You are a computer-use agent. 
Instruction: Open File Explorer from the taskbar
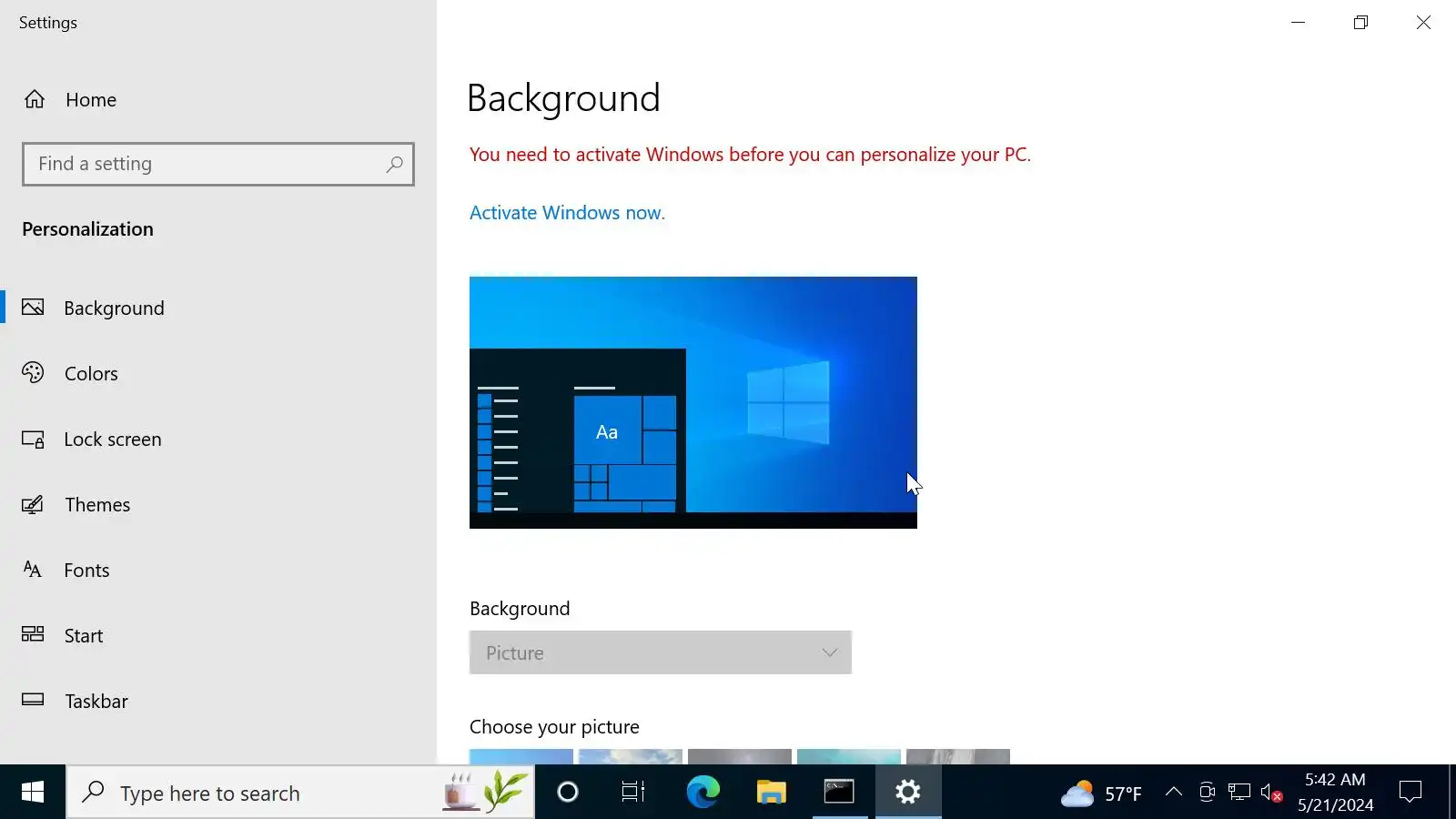[771, 793]
